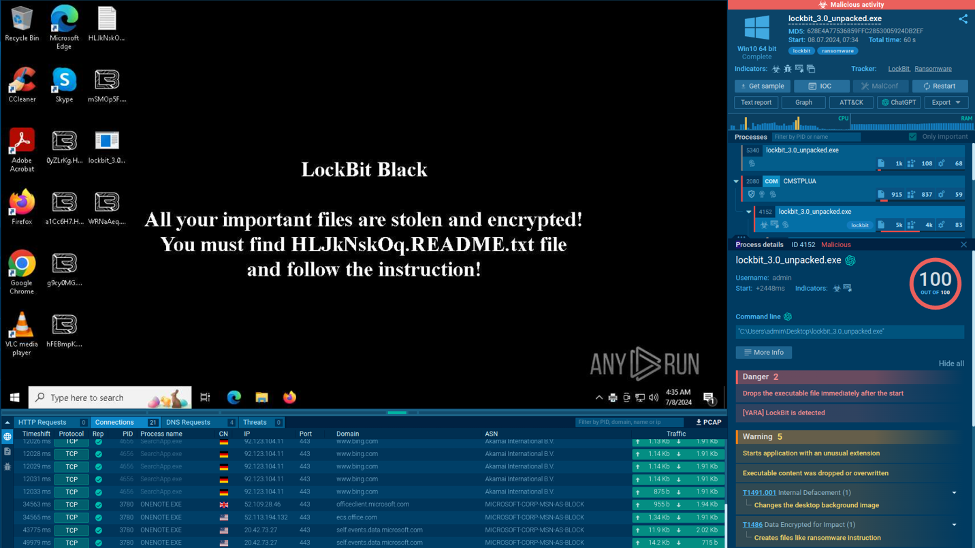Select PID 5340 lockbit_3.0_unpacked.exe process row
Image resolution: width=977 pixels, height=550 pixels.
click(x=854, y=158)
